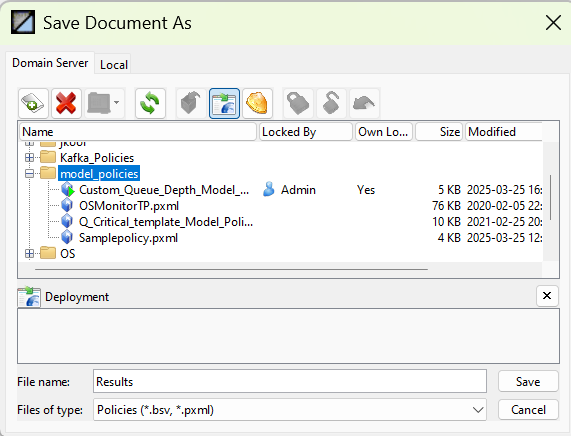Close the Deployment panel
The image size is (571, 436).
pos(547,296)
